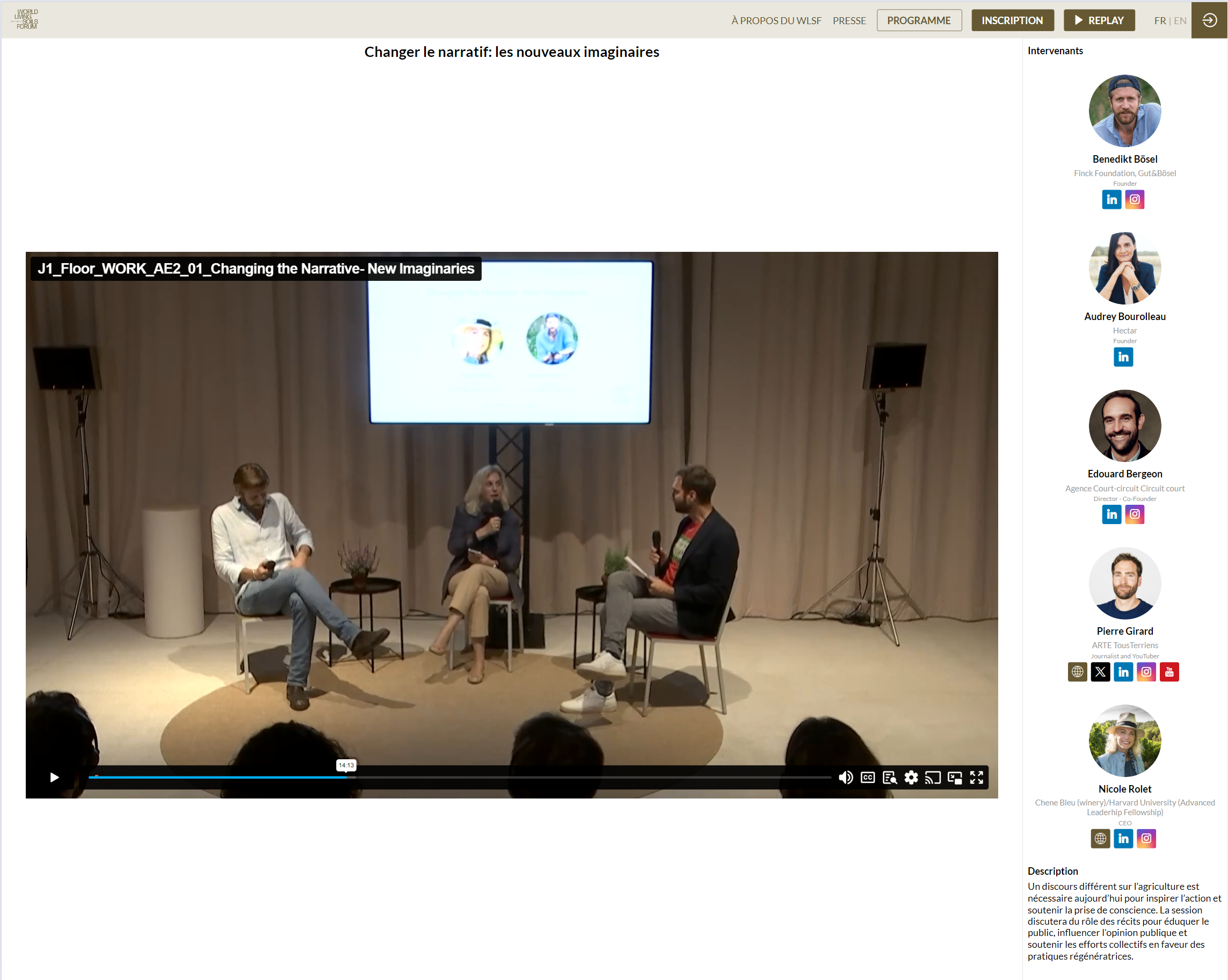Viewport: 1228px width, 980px height.
Task: Open Benedikt Bösel's LinkedIn profile
Action: tap(1112, 199)
